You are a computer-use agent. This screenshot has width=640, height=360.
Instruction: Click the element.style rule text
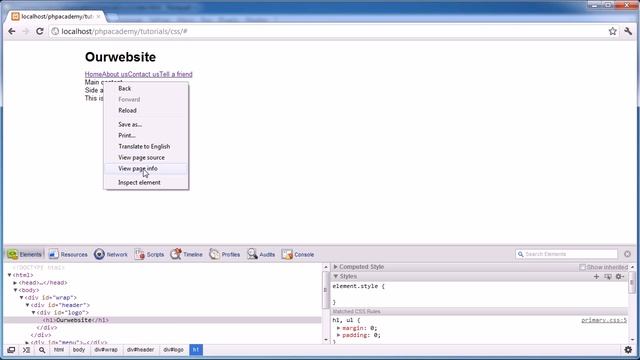(358, 287)
